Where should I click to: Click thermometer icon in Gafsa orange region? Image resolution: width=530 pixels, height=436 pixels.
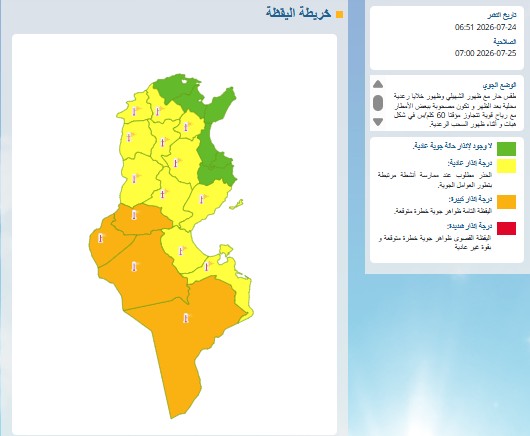[x=135, y=215]
